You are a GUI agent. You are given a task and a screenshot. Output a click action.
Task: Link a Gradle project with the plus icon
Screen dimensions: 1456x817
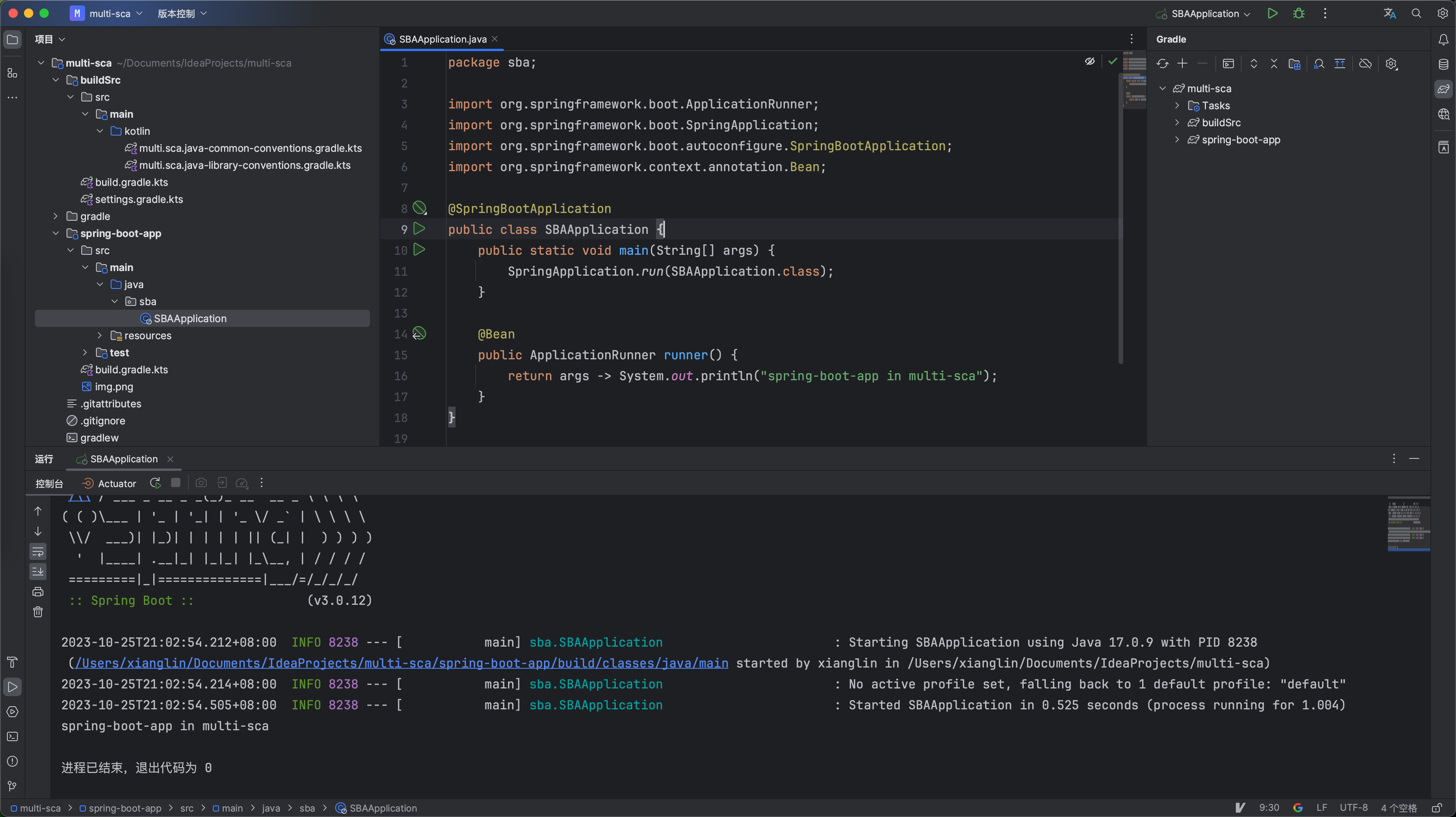(1182, 64)
